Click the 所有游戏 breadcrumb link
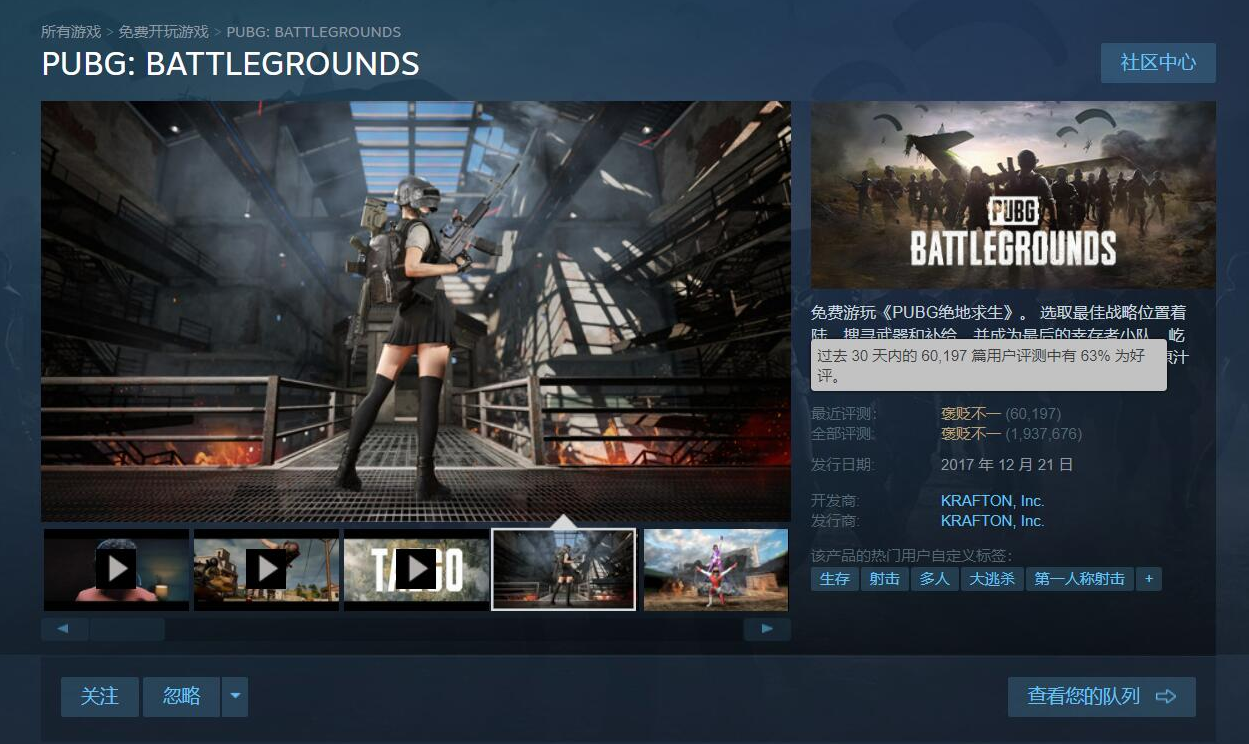 [71, 32]
